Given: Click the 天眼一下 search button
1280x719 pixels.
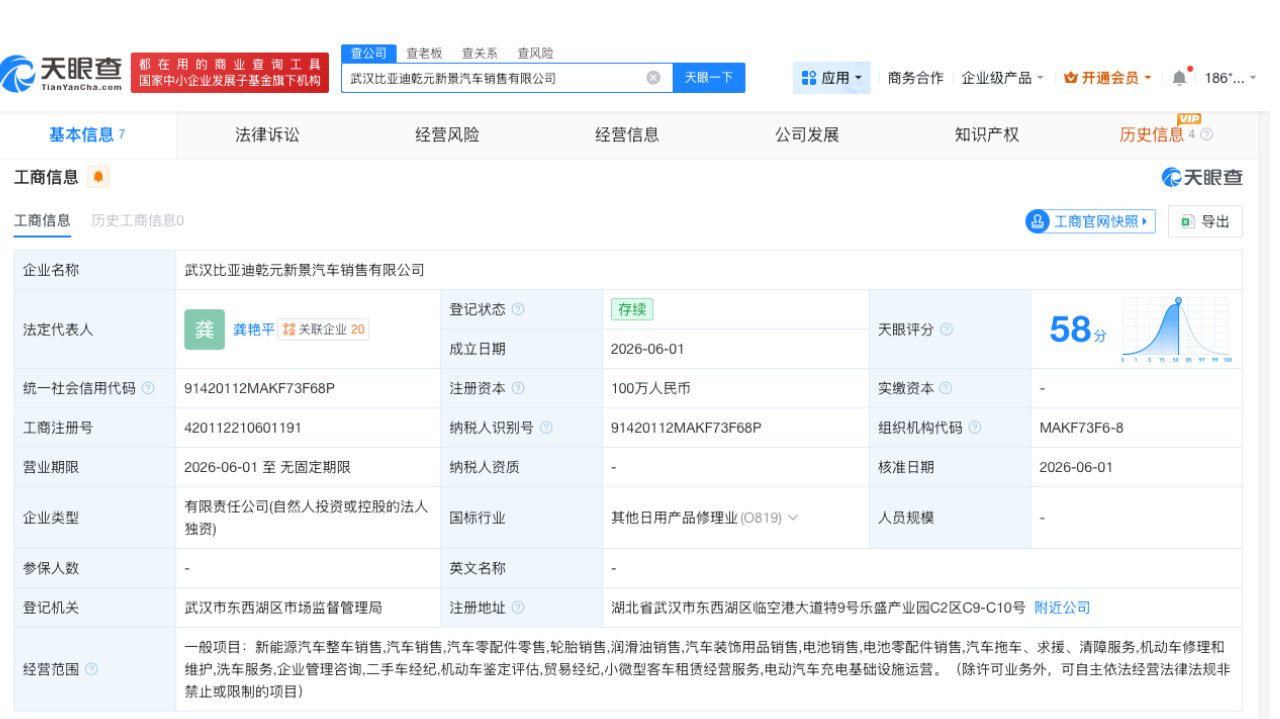Looking at the screenshot, I should click(709, 77).
